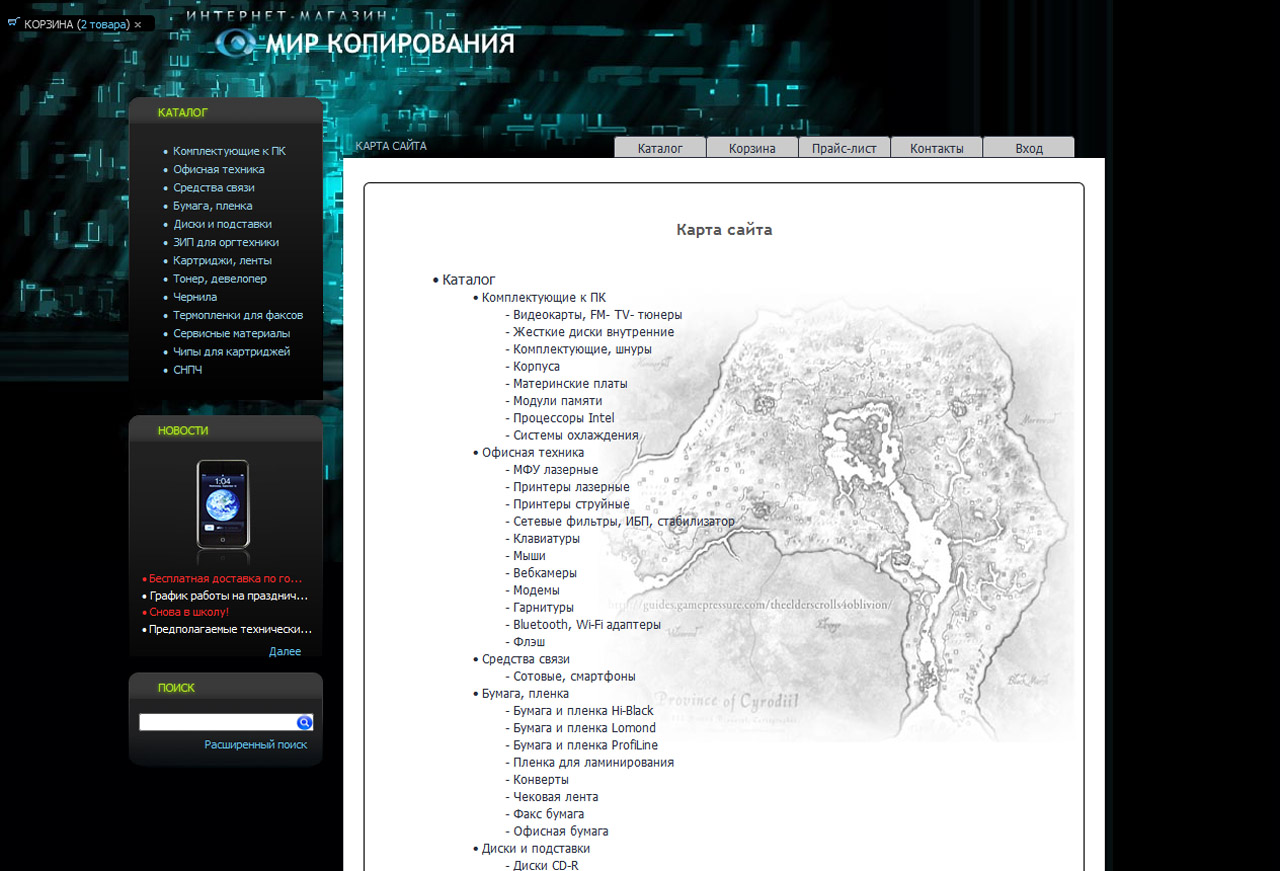Select Диски и подставки in sidebar catalog
Viewport: 1280px width, 871px height.
pos(222,224)
